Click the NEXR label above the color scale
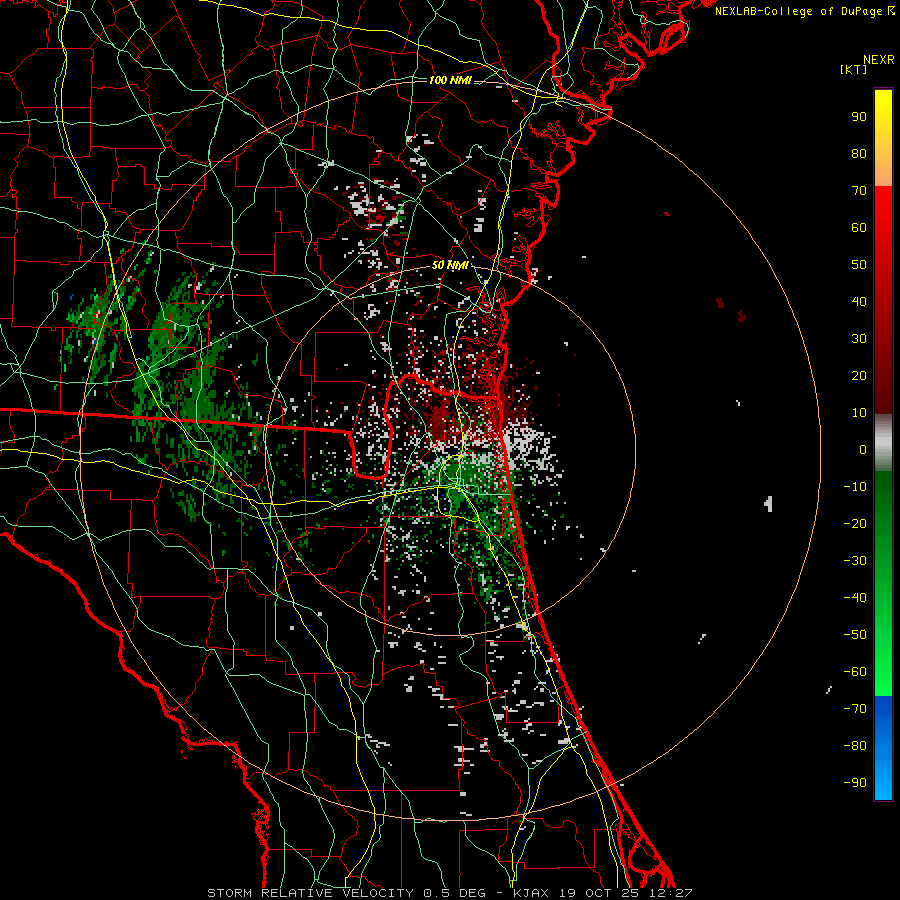The width and height of the screenshot is (900, 900). point(878,60)
